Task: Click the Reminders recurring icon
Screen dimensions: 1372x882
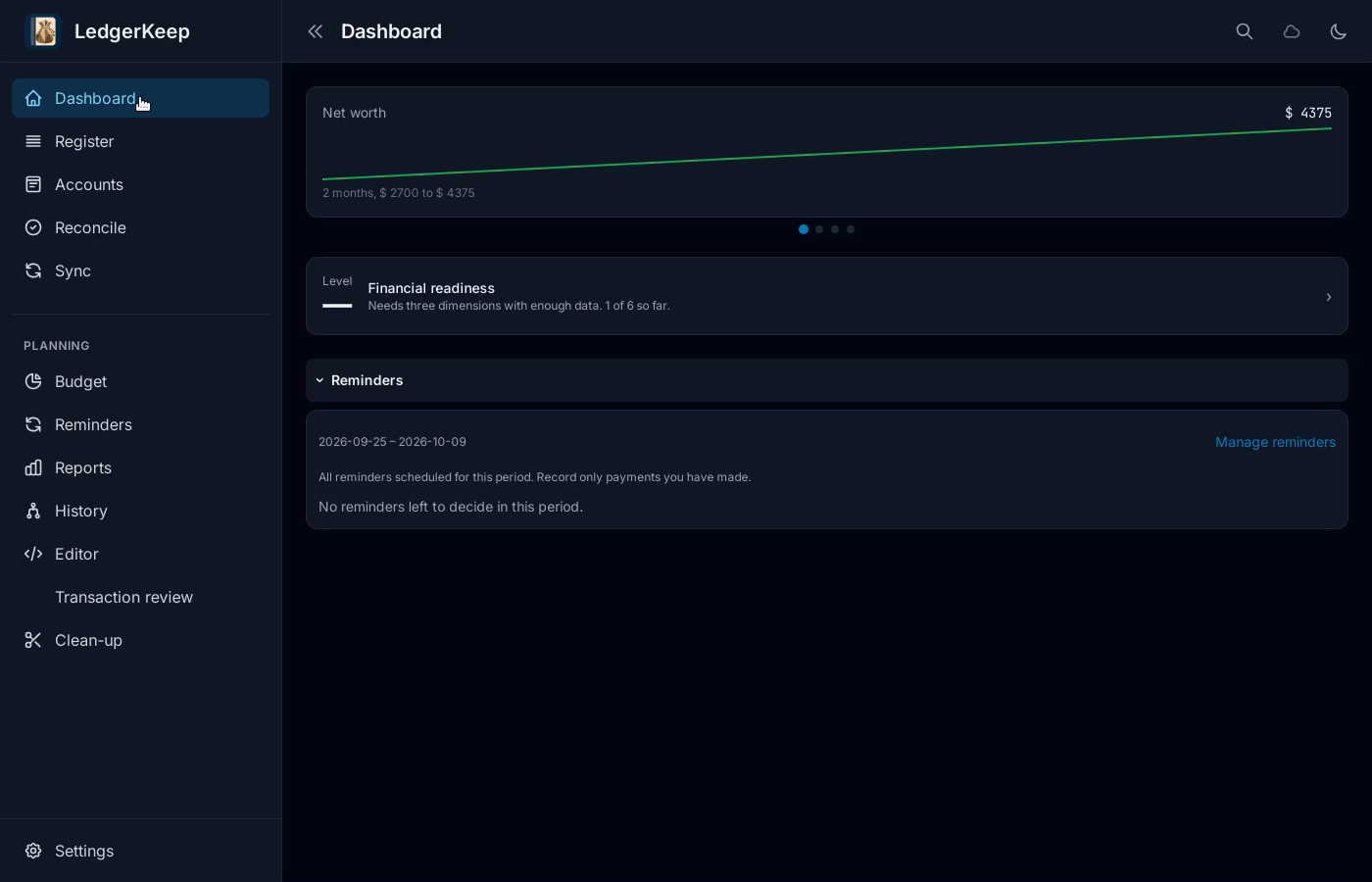Action: click(x=33, y=424)
